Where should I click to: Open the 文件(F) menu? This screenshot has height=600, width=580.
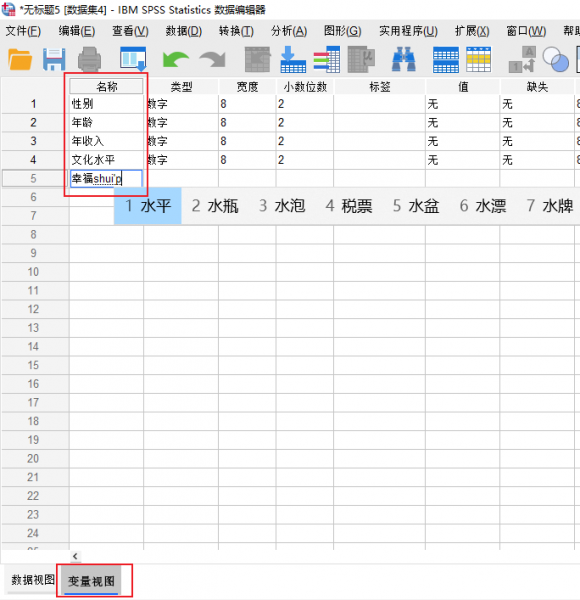pyautogui.click(x=23, y=31)
